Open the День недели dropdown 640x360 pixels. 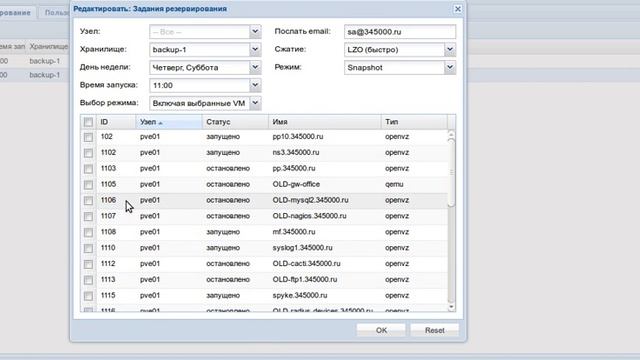(255, 67)
